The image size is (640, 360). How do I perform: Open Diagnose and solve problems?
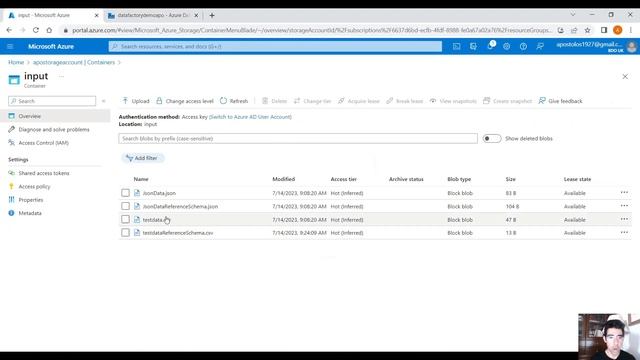[x=55, y=129]
